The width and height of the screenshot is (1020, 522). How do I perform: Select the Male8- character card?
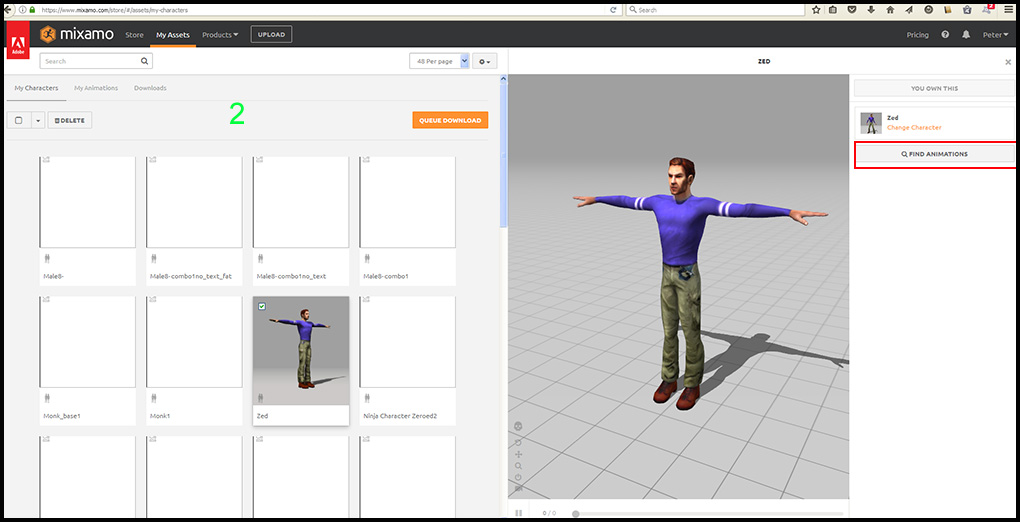click(x=88, y=221)
